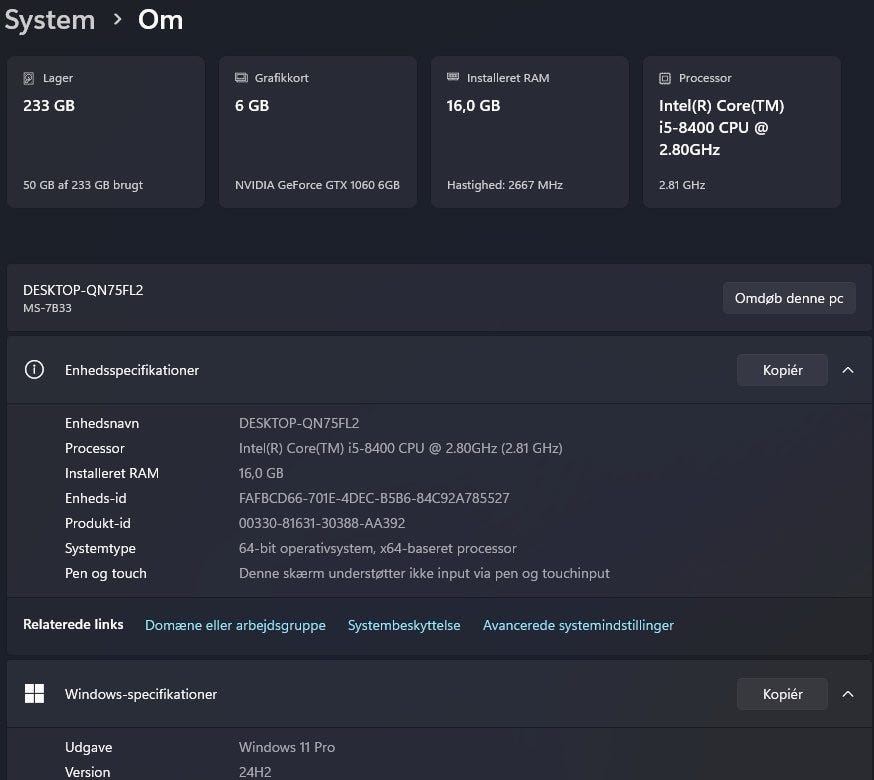Click the info icon beside Enhedsspecifikationer
Viewport: 874px width, 780px height.
(34, 370)
